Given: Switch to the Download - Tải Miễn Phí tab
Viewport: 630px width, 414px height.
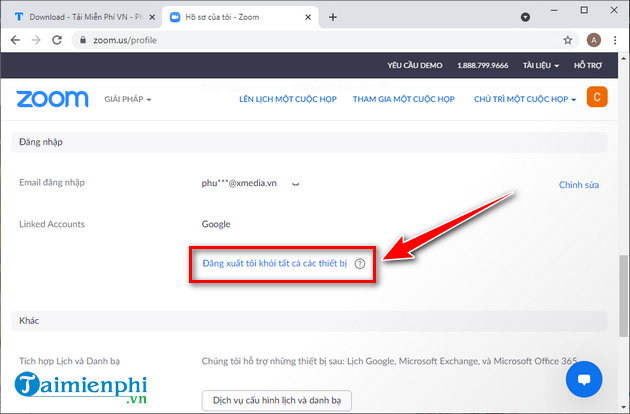Looking at the screenshot, I should click(x=82, y=17).
